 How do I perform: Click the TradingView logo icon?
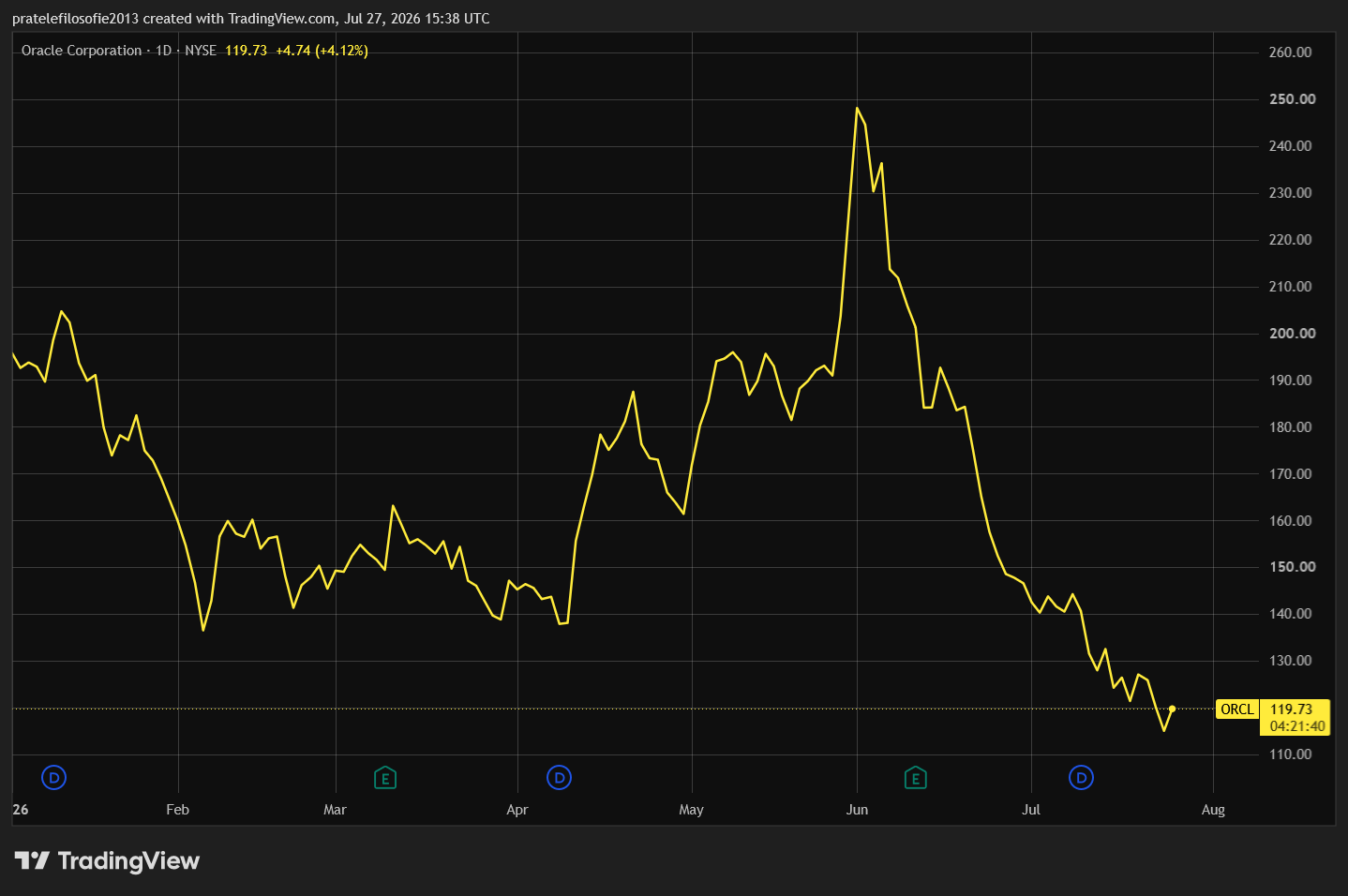pyautogui.click(x=32, y=860)
